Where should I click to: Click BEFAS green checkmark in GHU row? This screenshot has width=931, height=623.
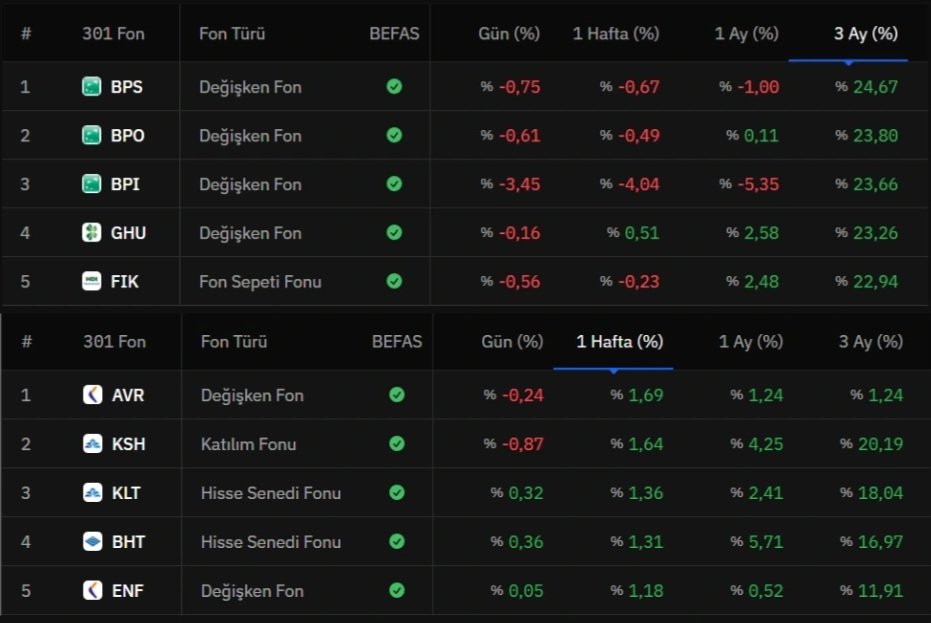[x=394, y=232]
